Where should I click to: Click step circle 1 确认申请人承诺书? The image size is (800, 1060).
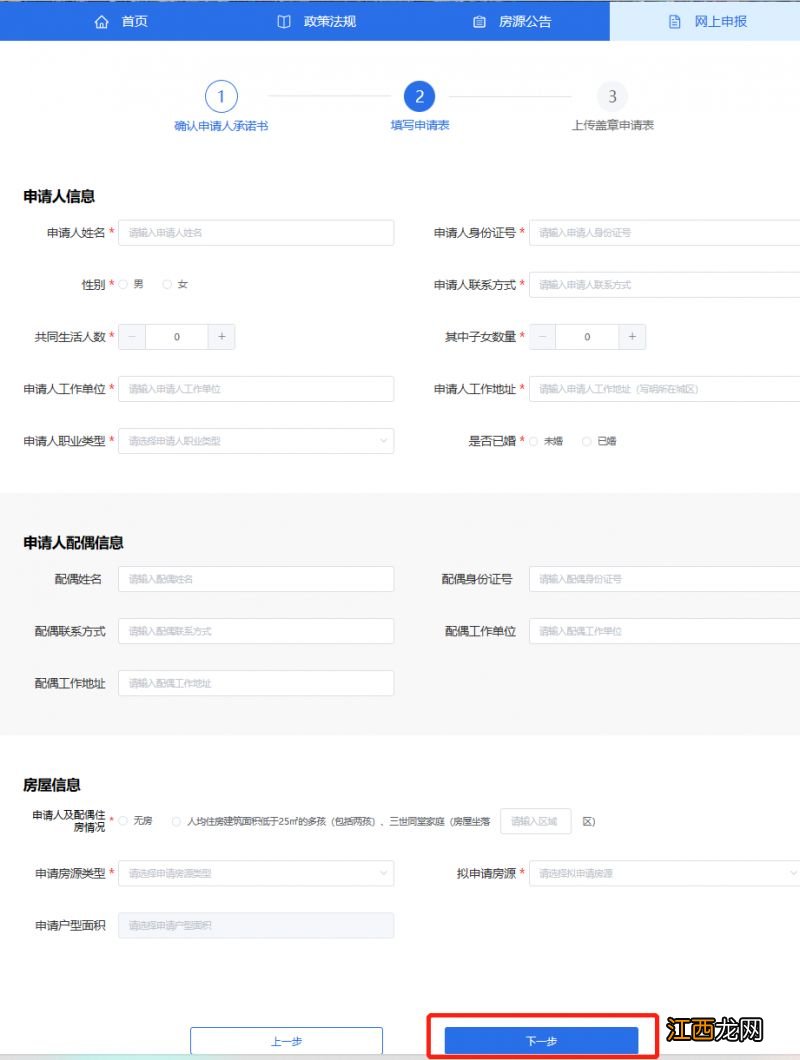221,96
